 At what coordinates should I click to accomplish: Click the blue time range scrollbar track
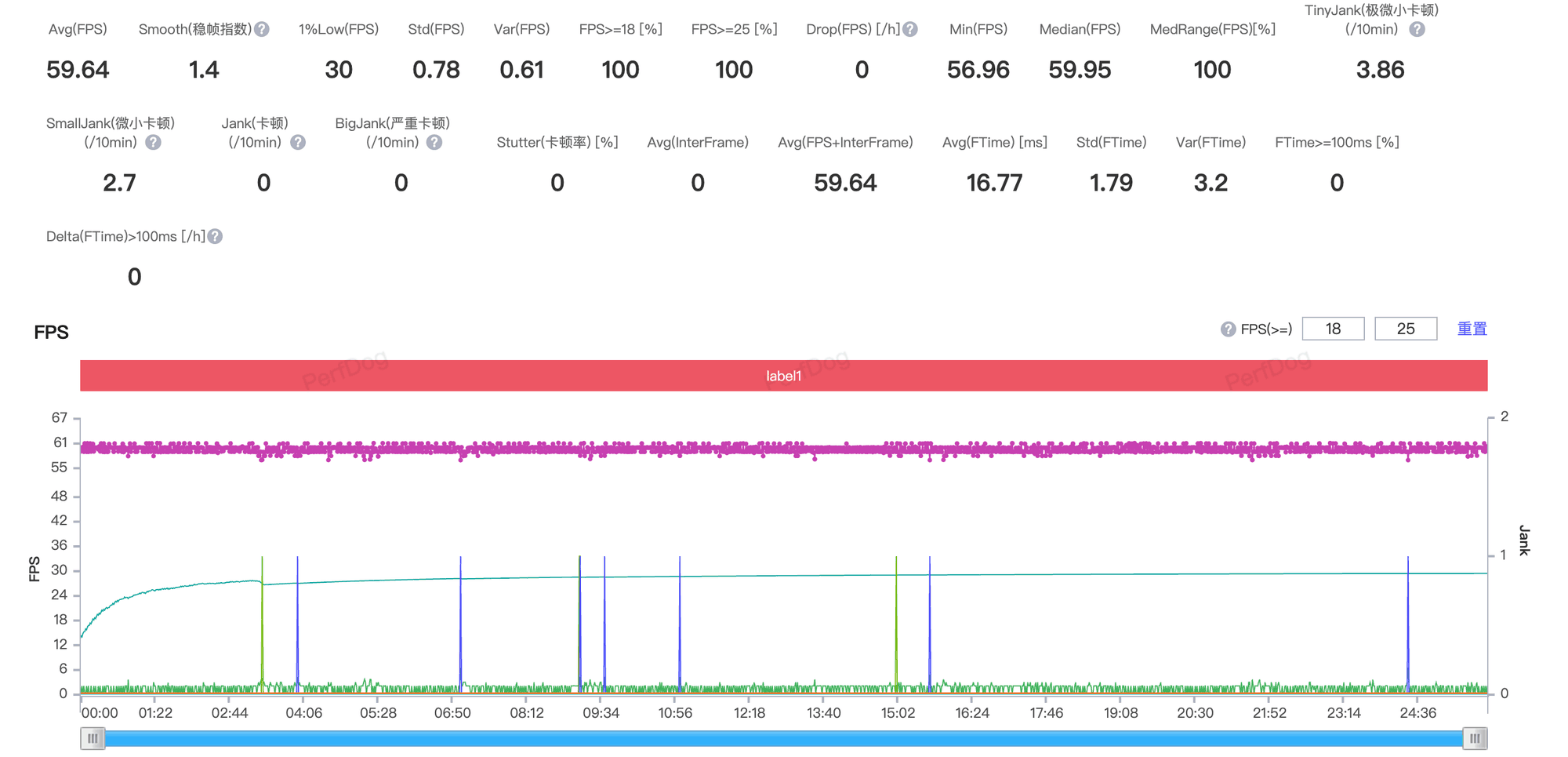pyautogui.click(x=783, y=738)
